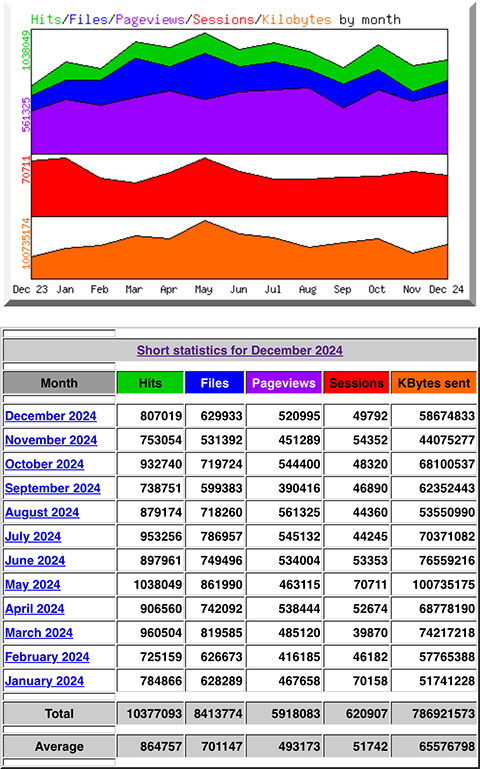480x769 pixels.
Task: Select May 2024 hits value 1038049
Action: (x=157, y=585)
